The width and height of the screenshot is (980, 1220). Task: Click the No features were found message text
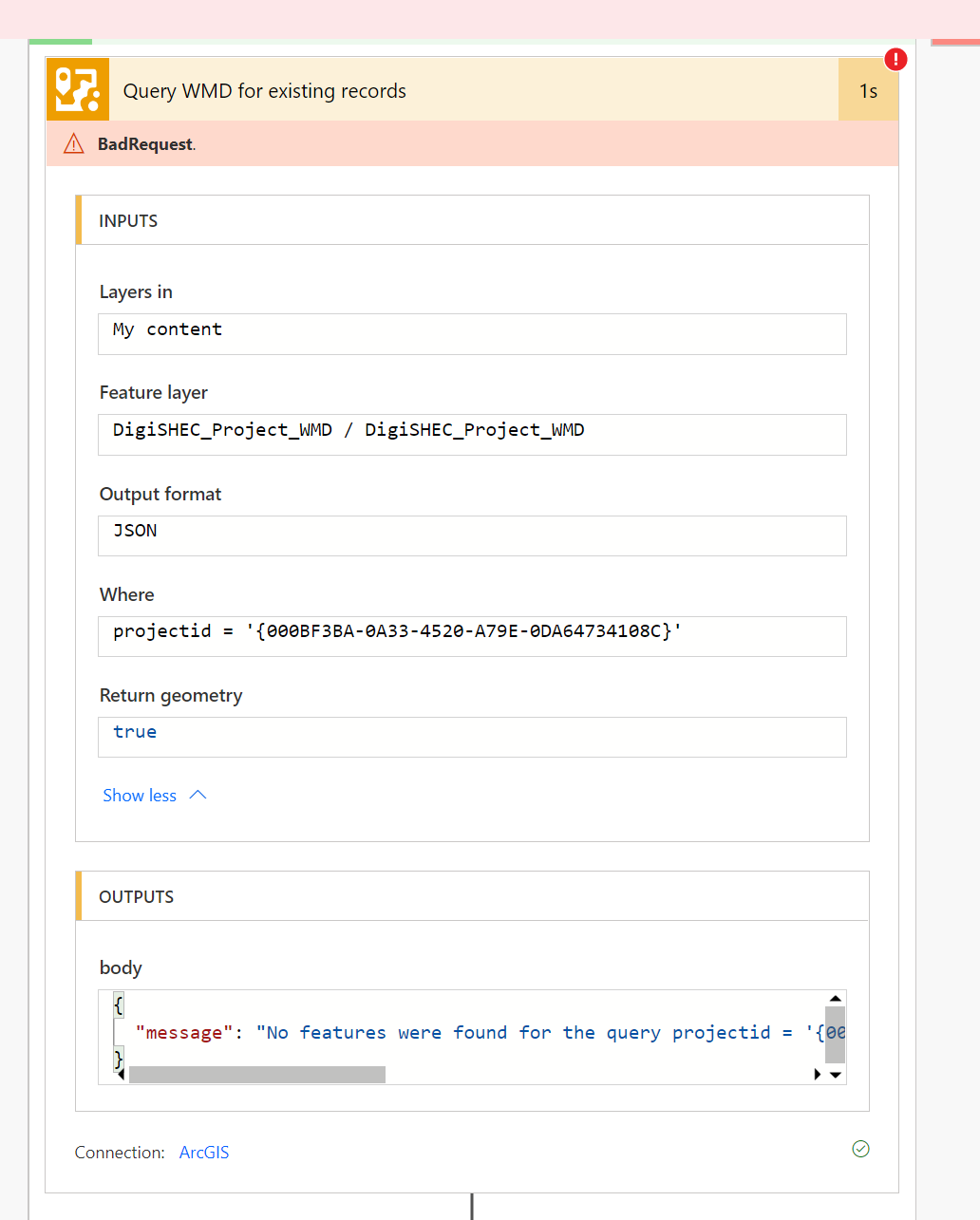tap(551, 1033)
